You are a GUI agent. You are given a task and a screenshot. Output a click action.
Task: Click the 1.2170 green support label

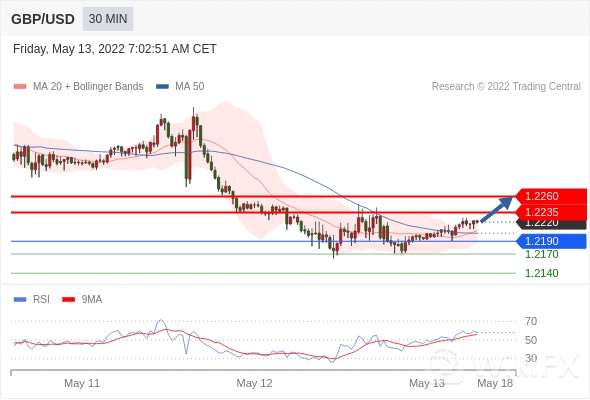tap(542, 254)
